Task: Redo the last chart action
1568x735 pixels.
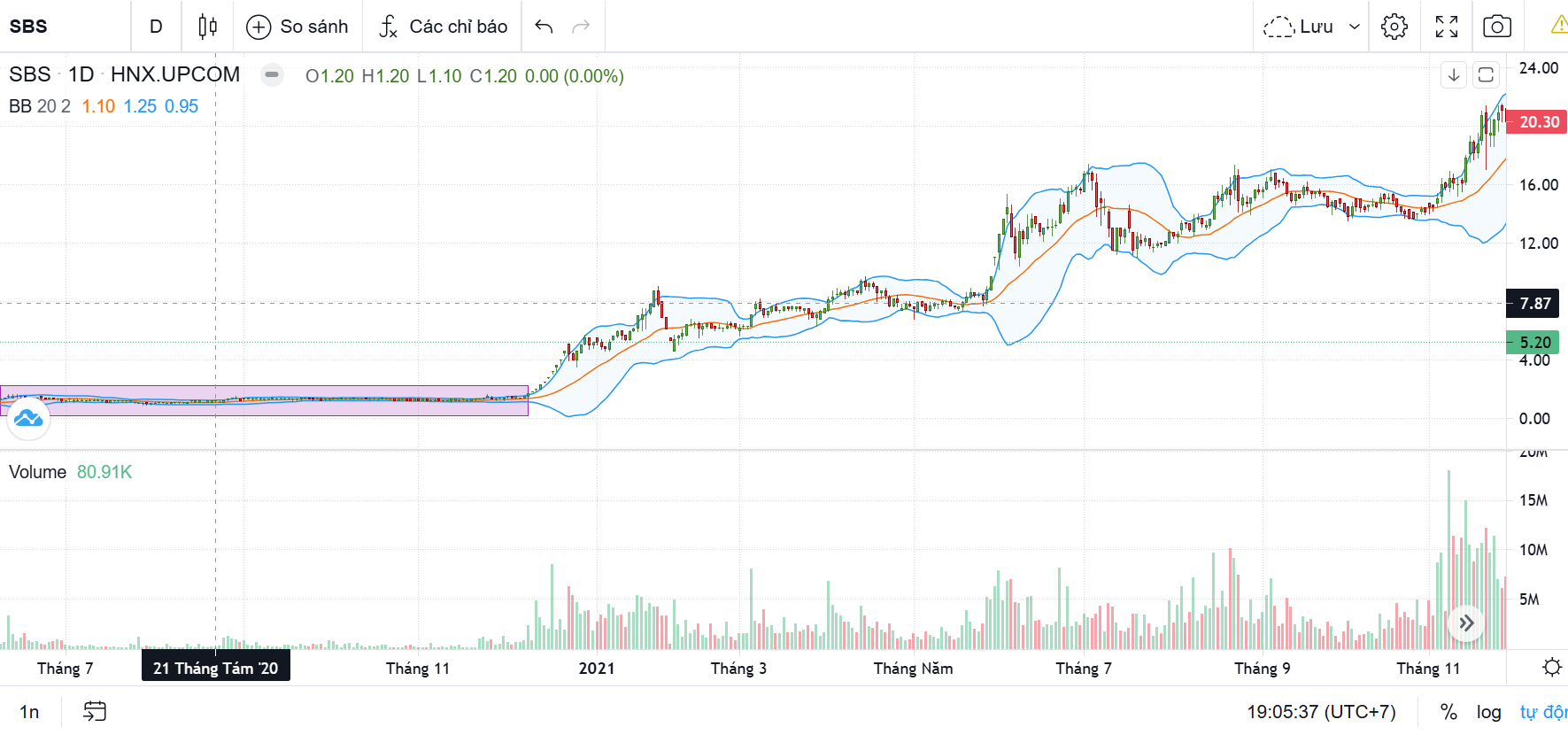Action: [x=581, y=27]
